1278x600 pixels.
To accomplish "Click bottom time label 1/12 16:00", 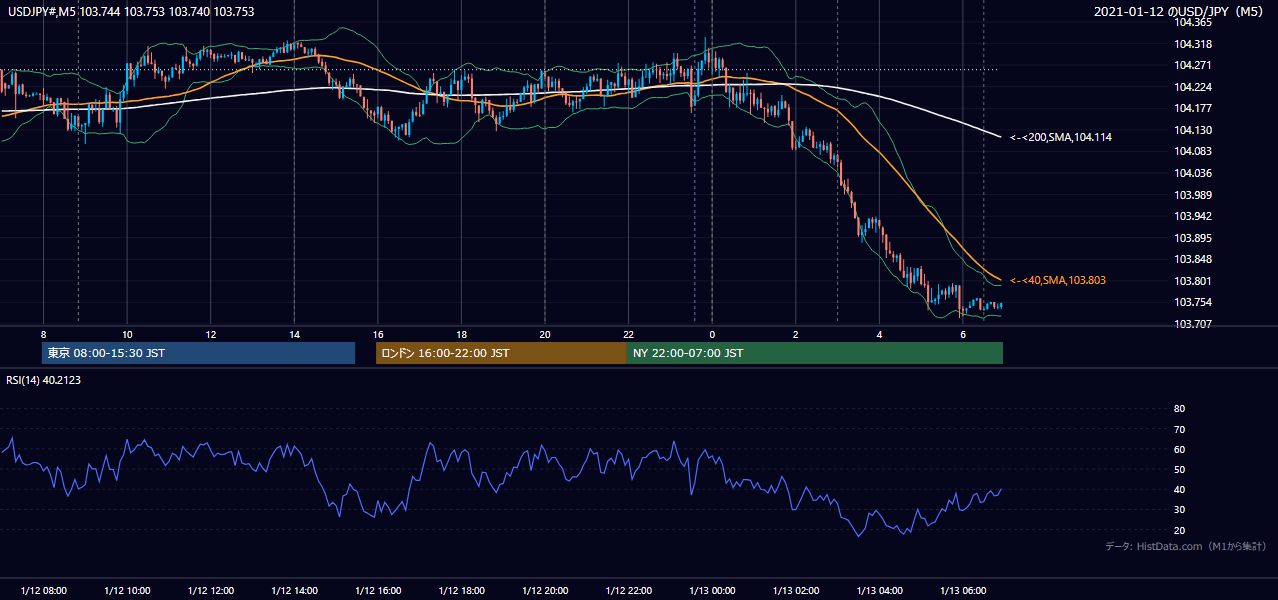I will point(377,591).
